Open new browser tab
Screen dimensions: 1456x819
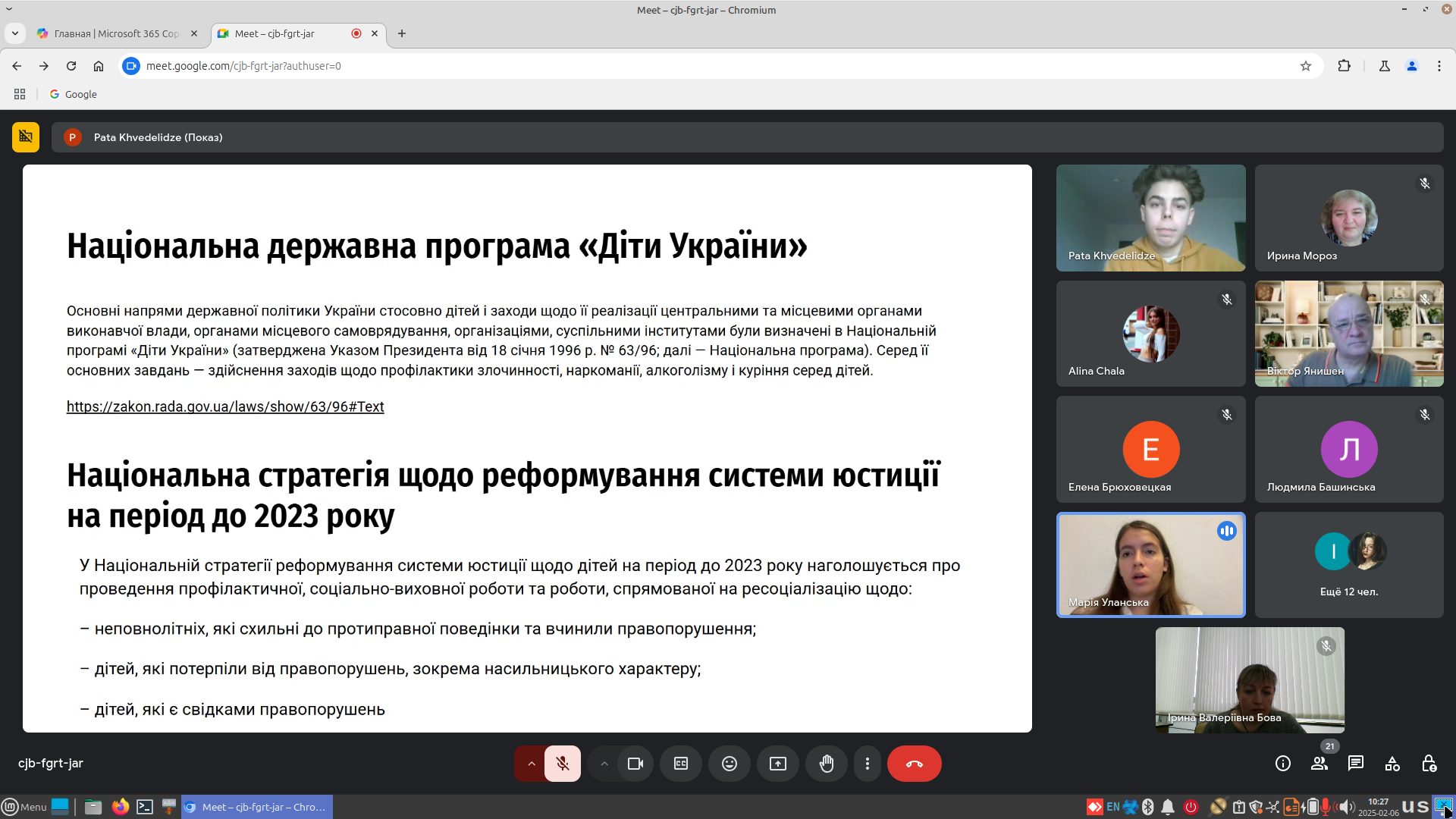[402, 33]
